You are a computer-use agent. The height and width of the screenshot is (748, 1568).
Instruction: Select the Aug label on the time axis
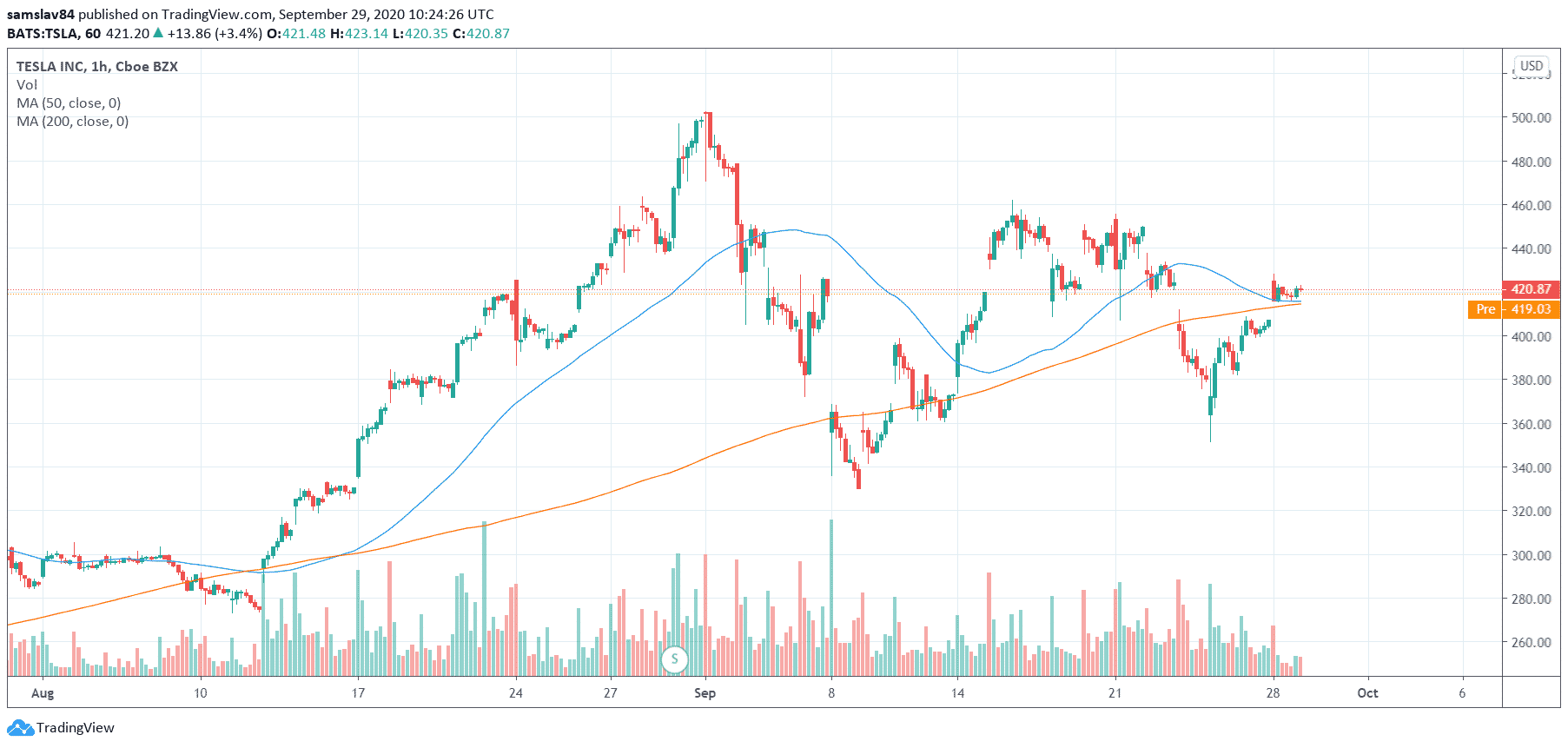tap(43, 692)
